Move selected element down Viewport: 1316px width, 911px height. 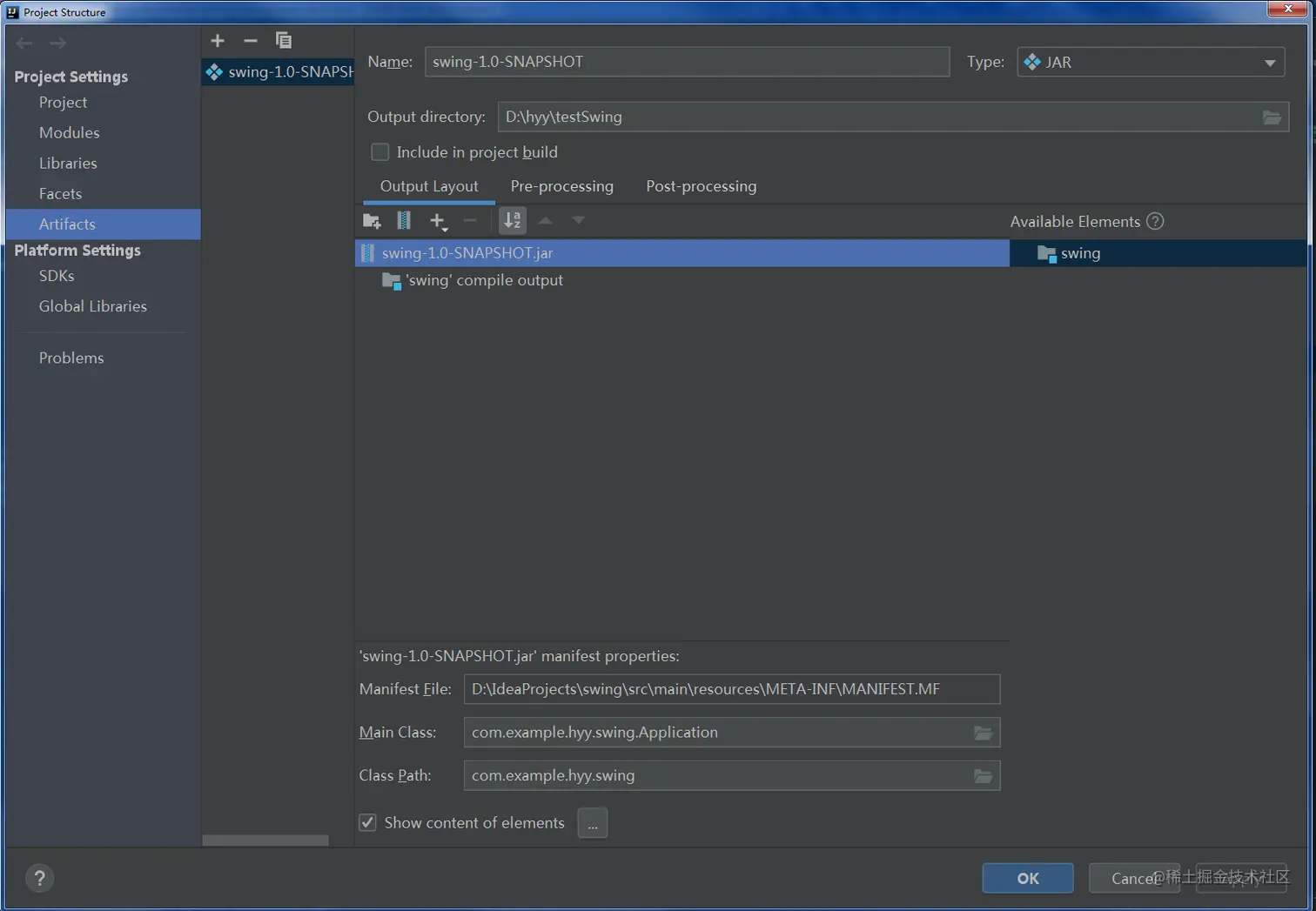coord(578,221)
